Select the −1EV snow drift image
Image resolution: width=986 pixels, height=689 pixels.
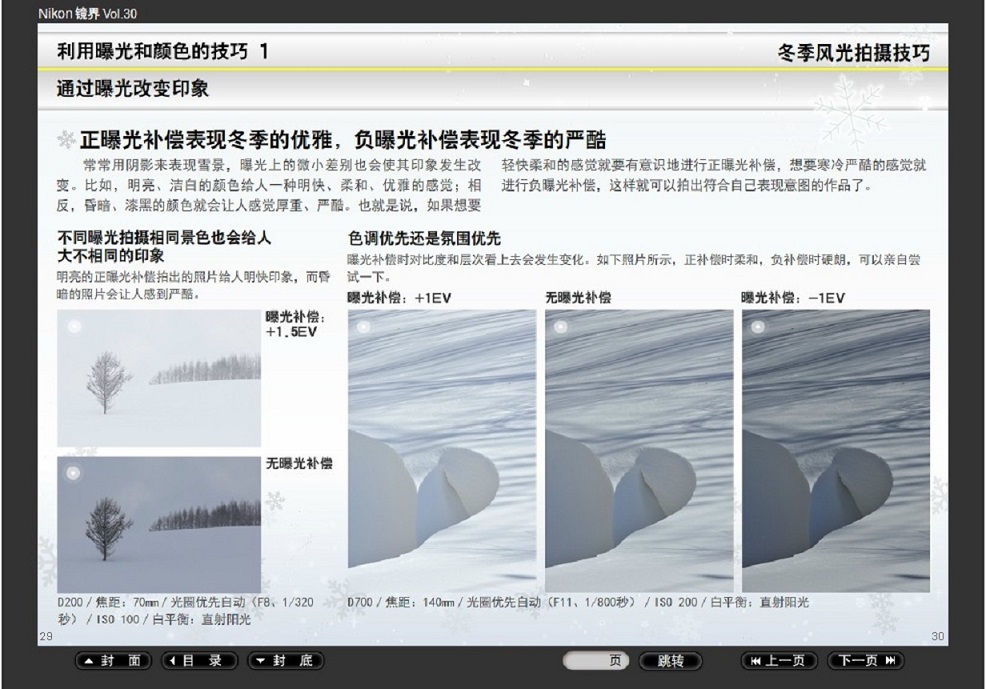coord(836,452)
